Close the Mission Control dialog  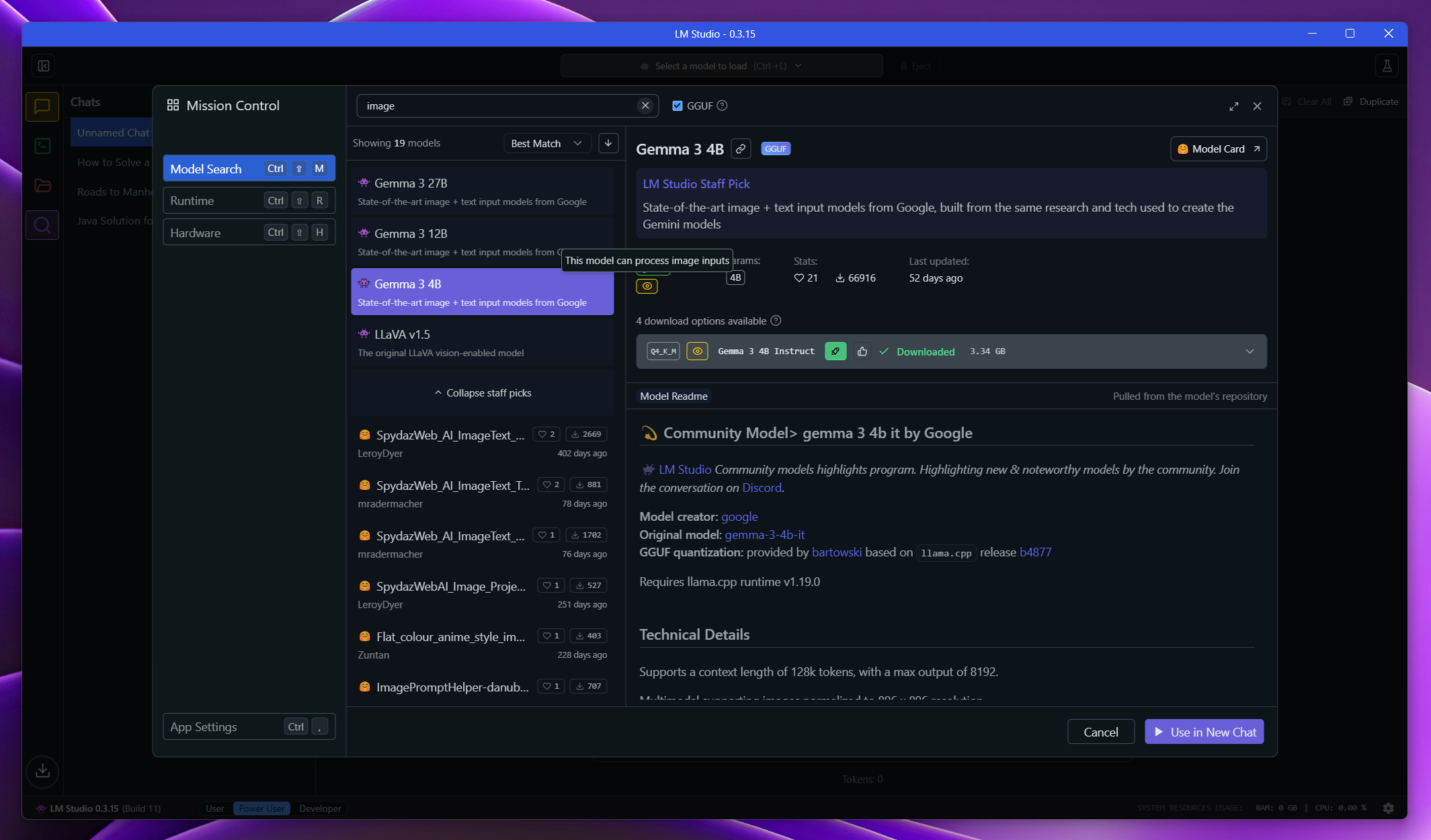pyautogui.click(x=1258, y=106)
